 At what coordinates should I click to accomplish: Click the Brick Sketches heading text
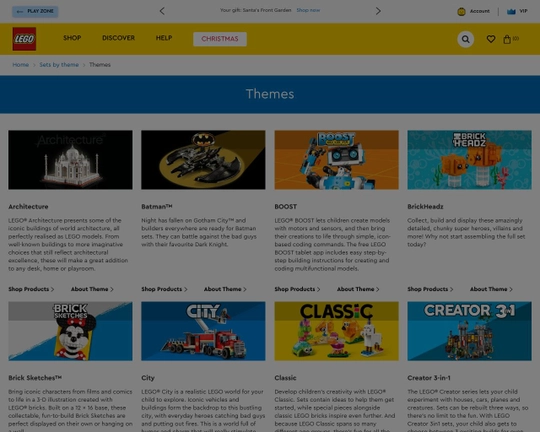35,378
